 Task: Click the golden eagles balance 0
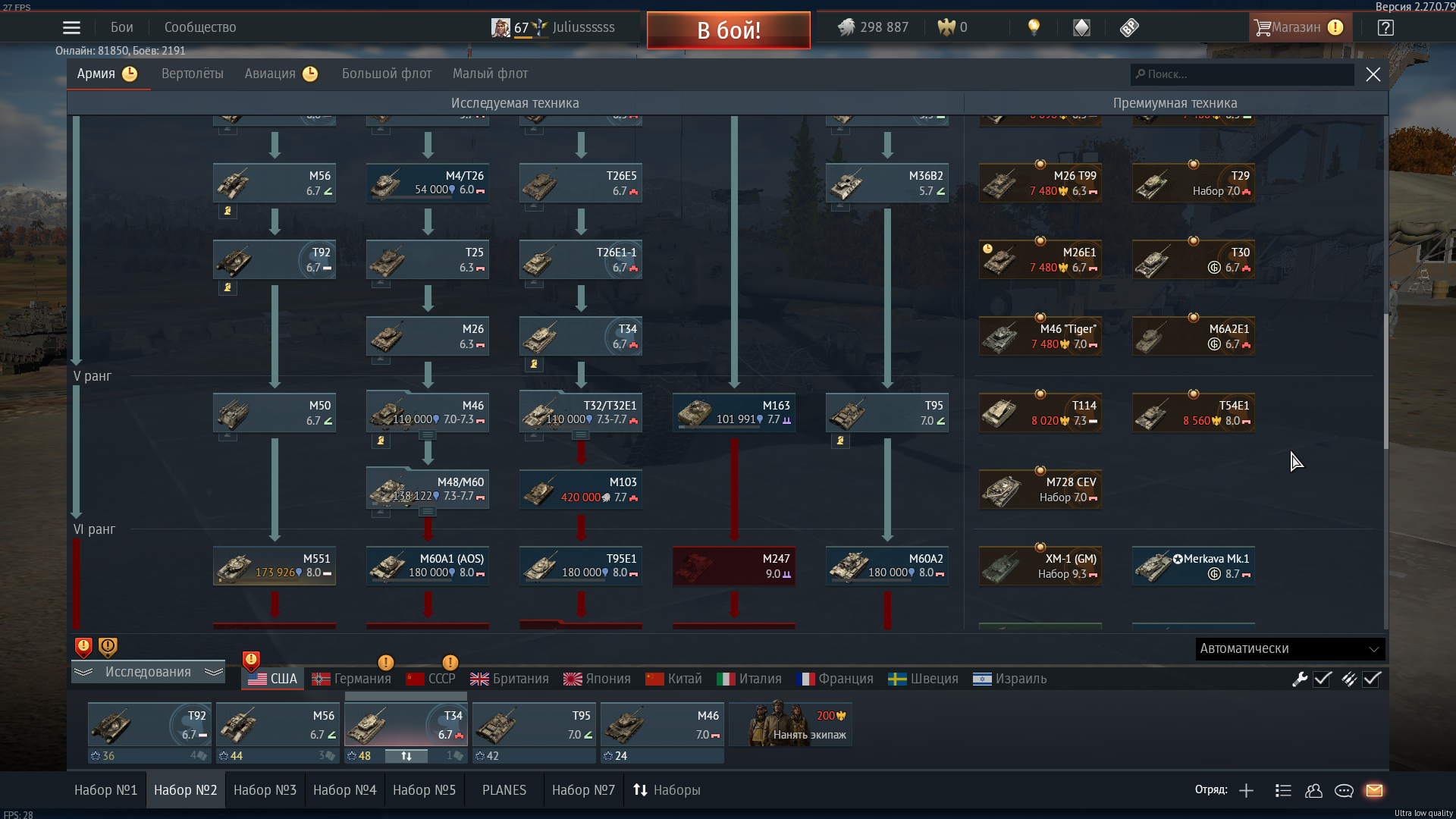tap(952, 27)
